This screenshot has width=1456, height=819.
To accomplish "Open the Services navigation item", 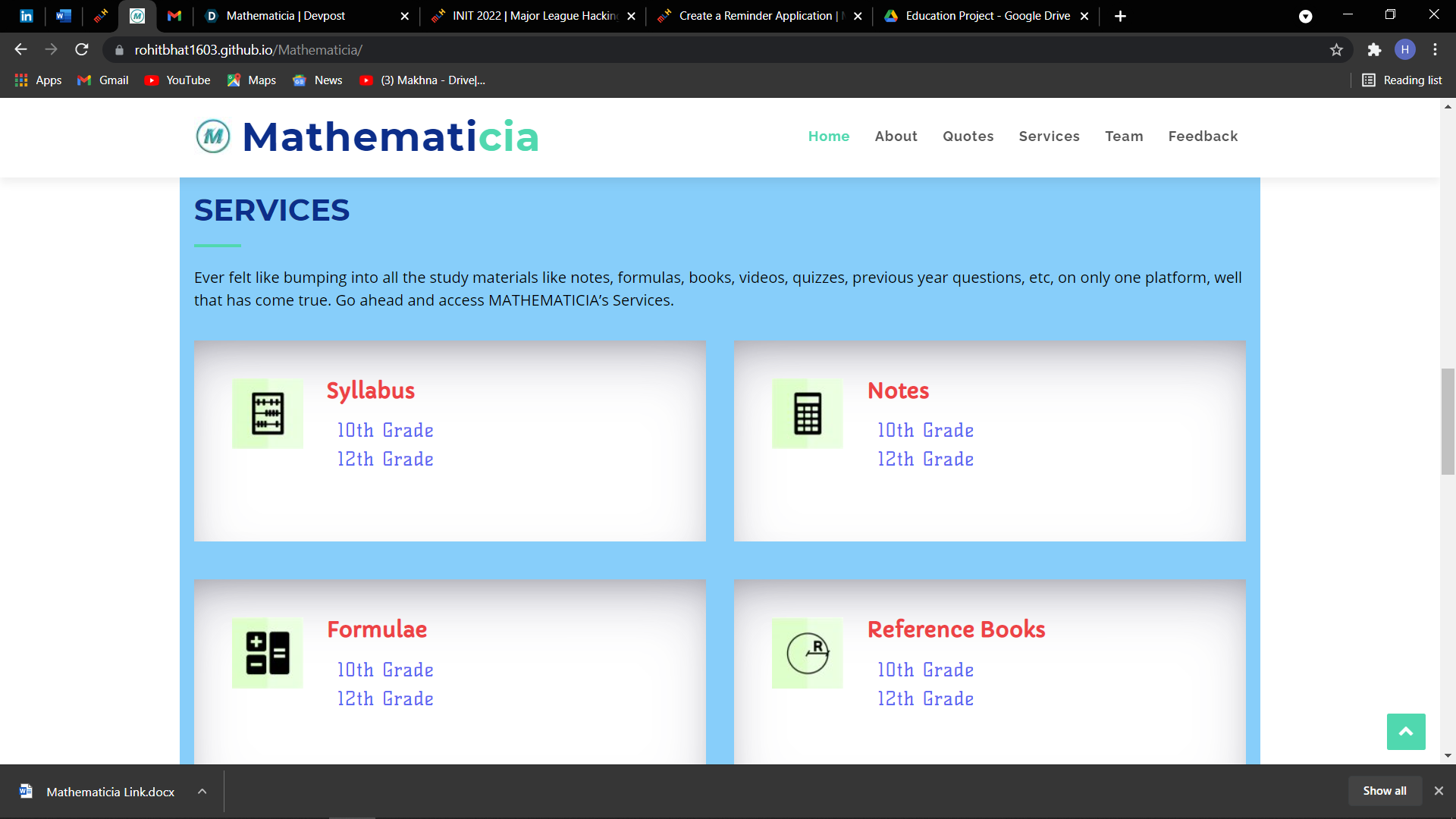I will point(1049,136).
